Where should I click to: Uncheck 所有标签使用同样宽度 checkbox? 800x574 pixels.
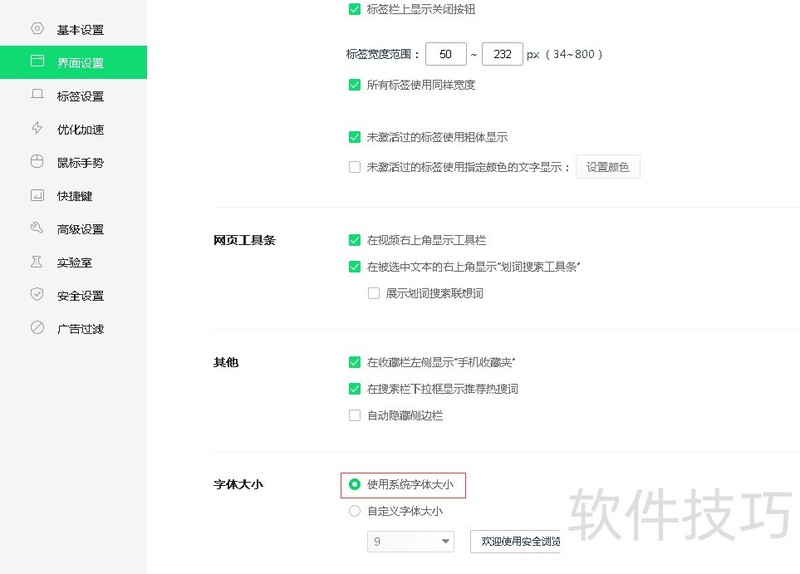(x=354, y=85)
